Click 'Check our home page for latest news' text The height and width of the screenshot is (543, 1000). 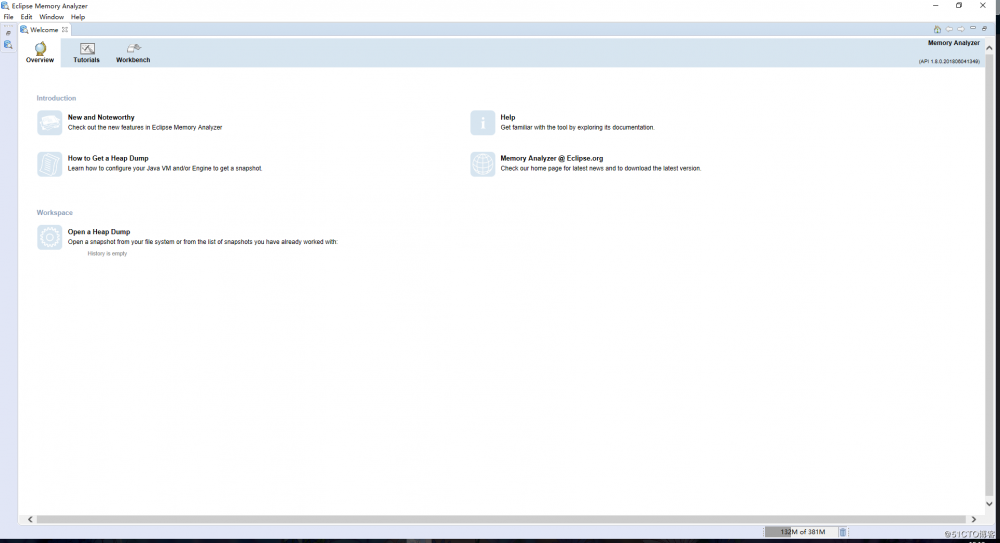(601, 168)
